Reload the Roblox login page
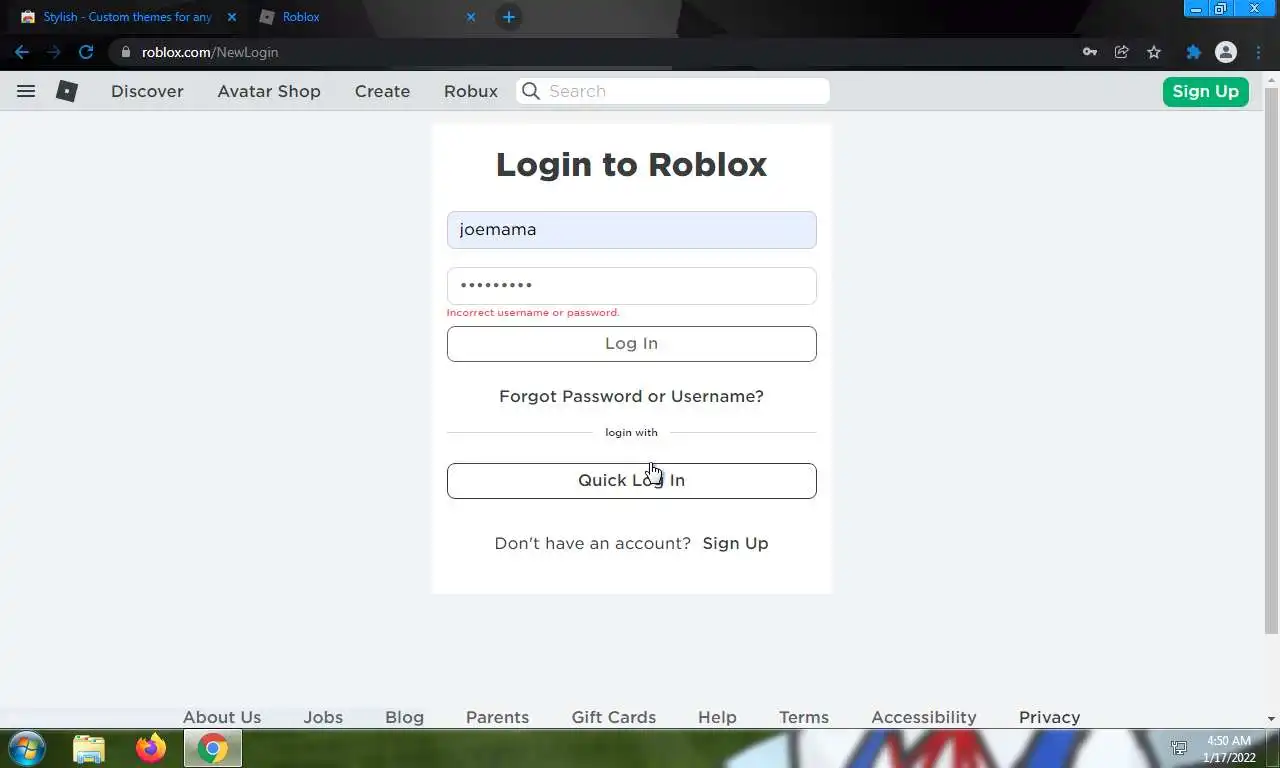Image resolution: width=1280 pixels, height=768 pixels. pyautogui.click(x=86, y=52)
